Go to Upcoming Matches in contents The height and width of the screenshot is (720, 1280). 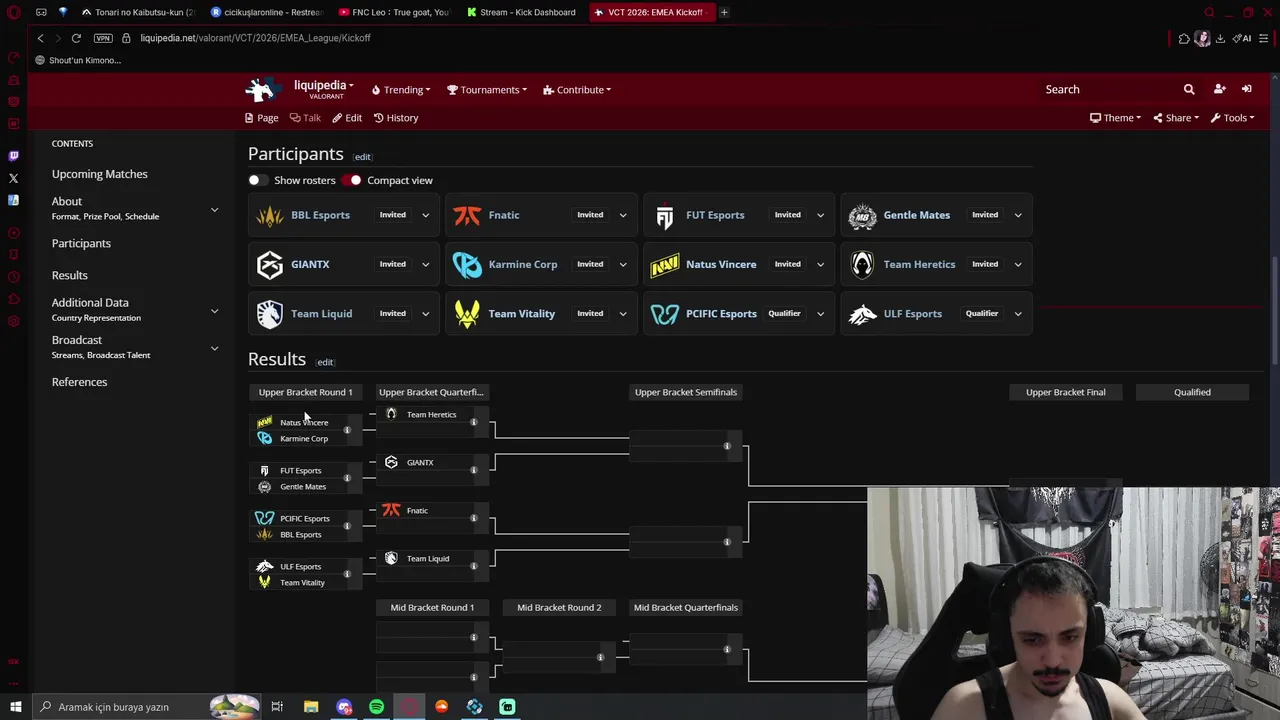point(100,174)
